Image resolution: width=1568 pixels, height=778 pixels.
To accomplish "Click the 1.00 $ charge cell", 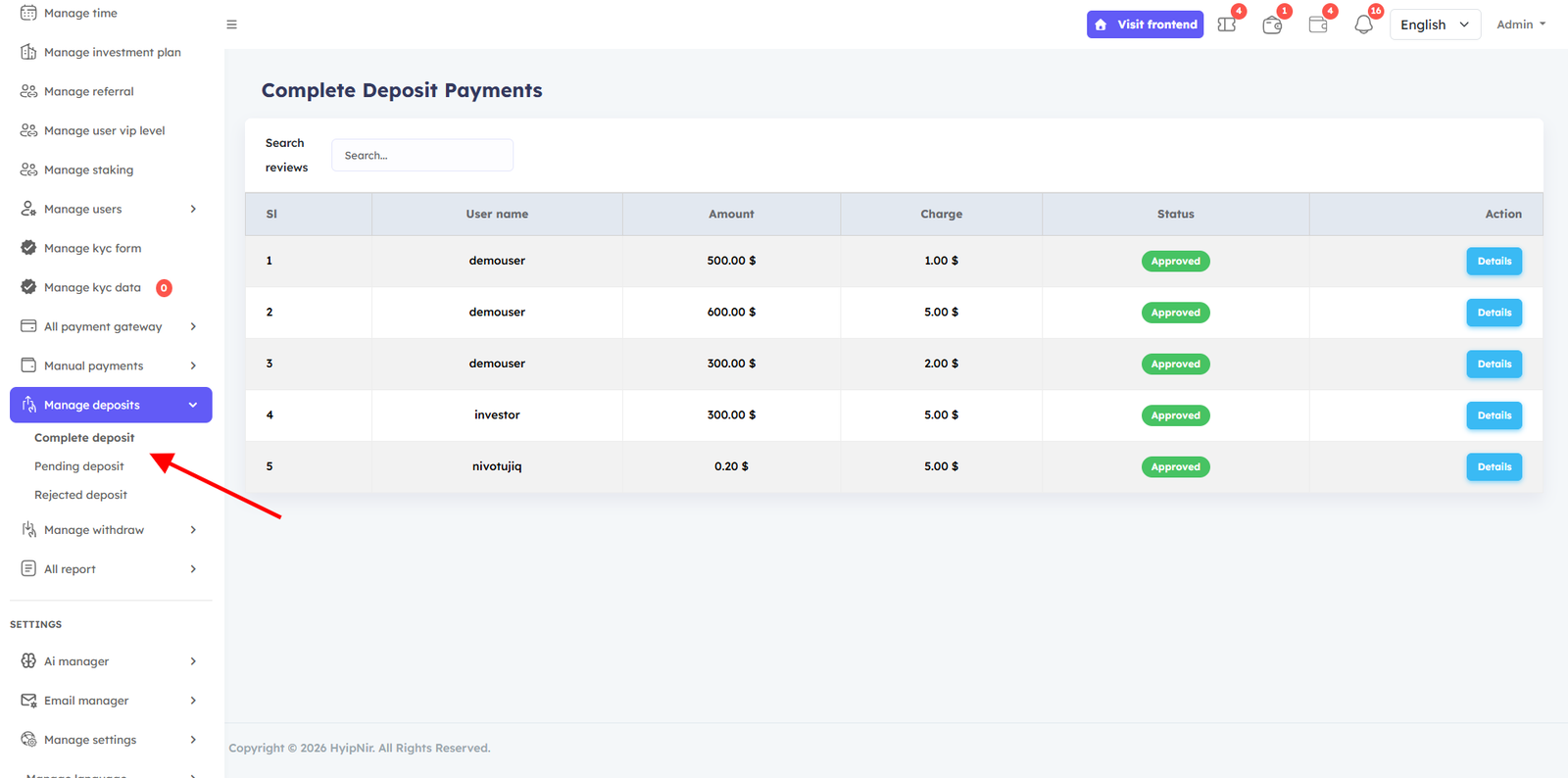I will pos(941,261).
